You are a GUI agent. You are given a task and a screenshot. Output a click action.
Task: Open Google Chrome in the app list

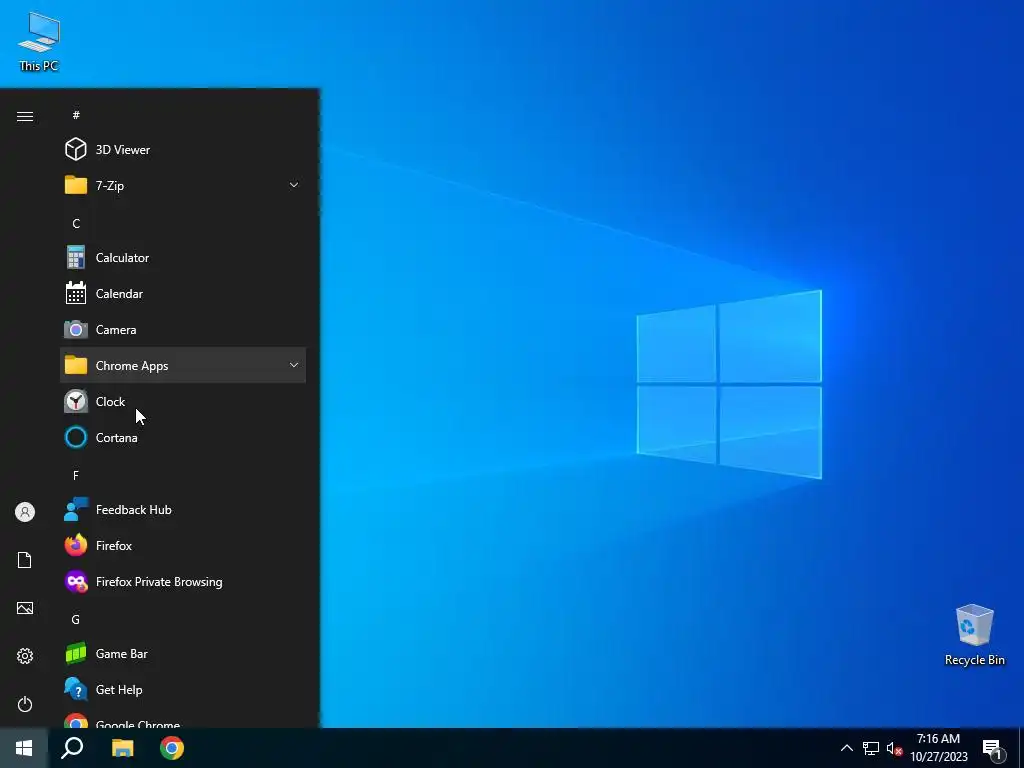click(183, 720)
